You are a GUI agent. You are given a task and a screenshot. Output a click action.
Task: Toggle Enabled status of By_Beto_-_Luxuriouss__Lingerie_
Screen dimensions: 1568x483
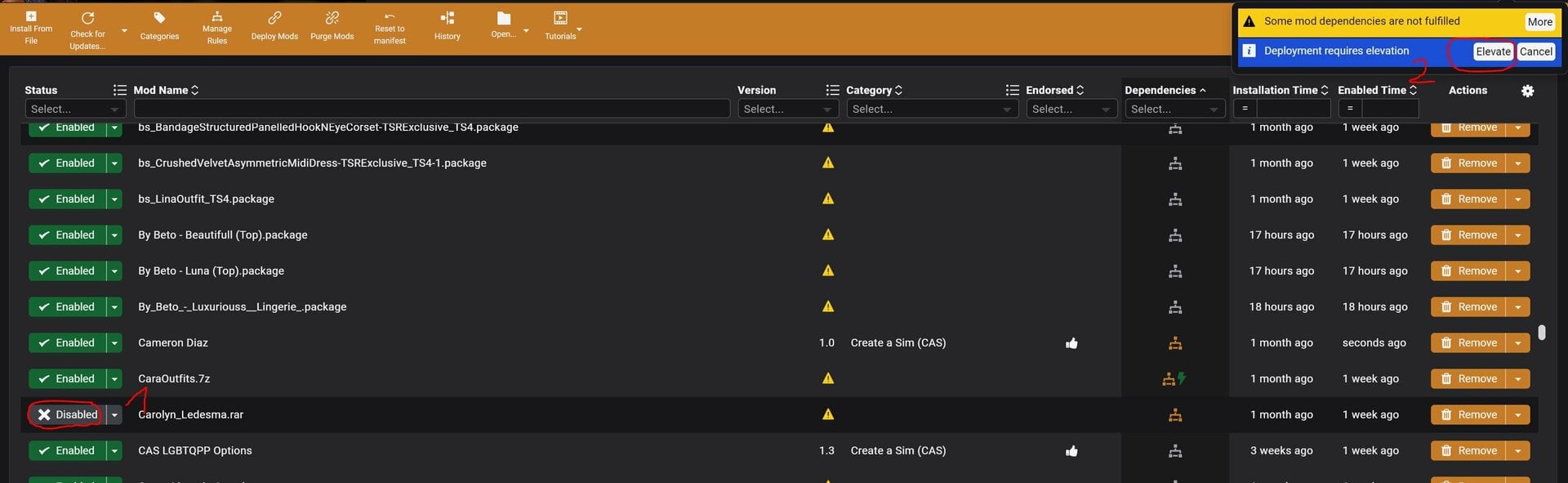67,307
